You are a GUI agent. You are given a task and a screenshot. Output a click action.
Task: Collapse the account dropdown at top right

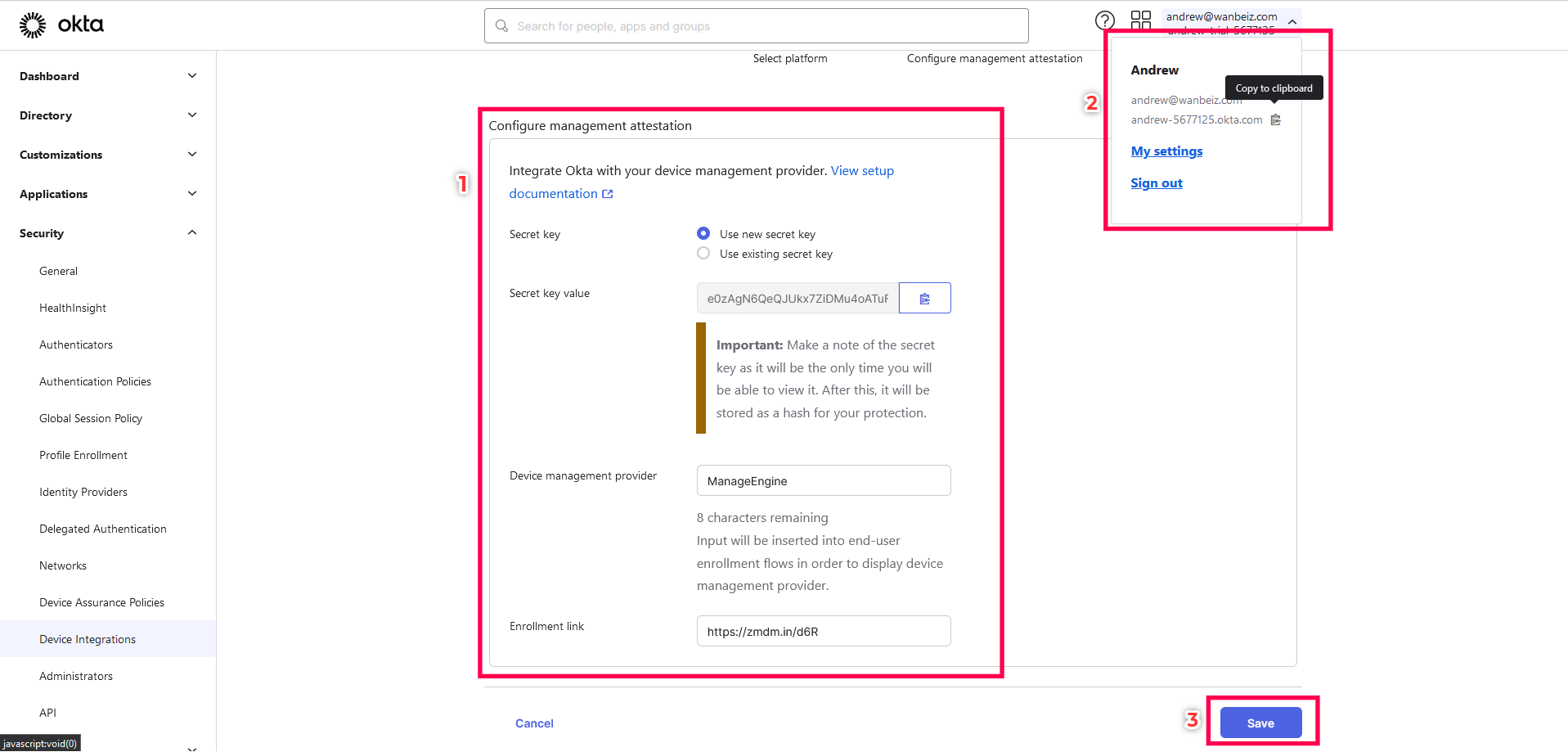pos(1292,22)
